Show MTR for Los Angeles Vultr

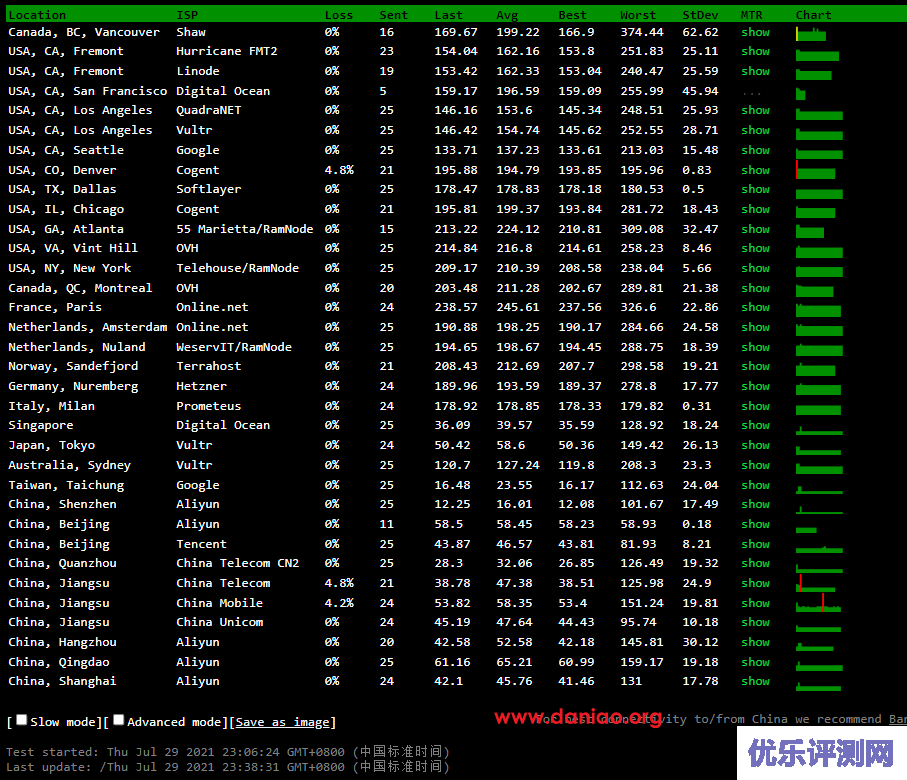click(755, 130)
